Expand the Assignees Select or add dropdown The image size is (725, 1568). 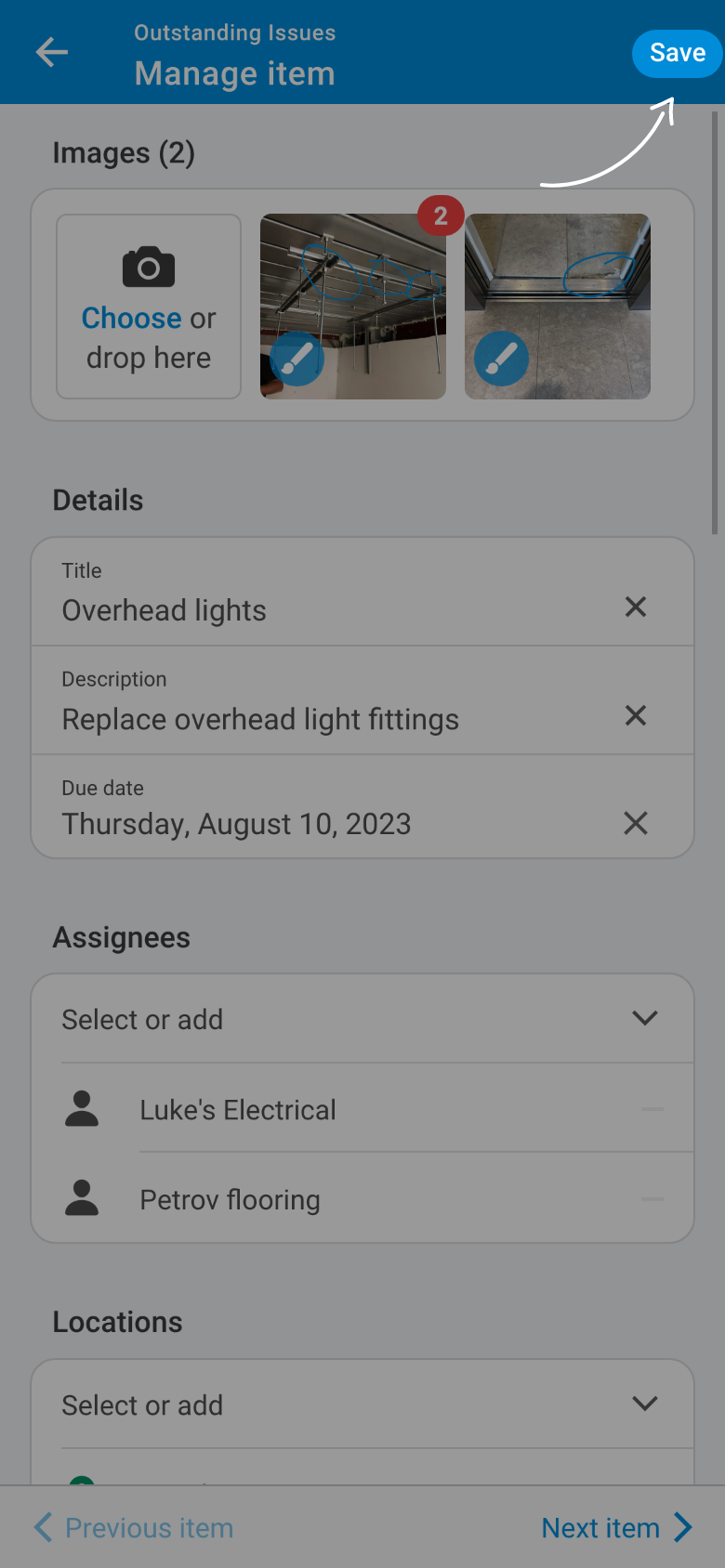tap(644, 1019)
